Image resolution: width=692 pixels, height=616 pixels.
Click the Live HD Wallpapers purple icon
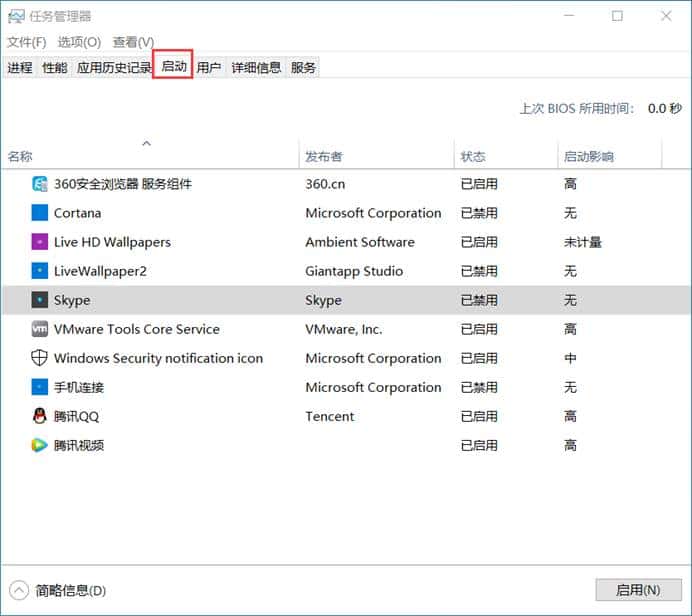click(40, 242)
